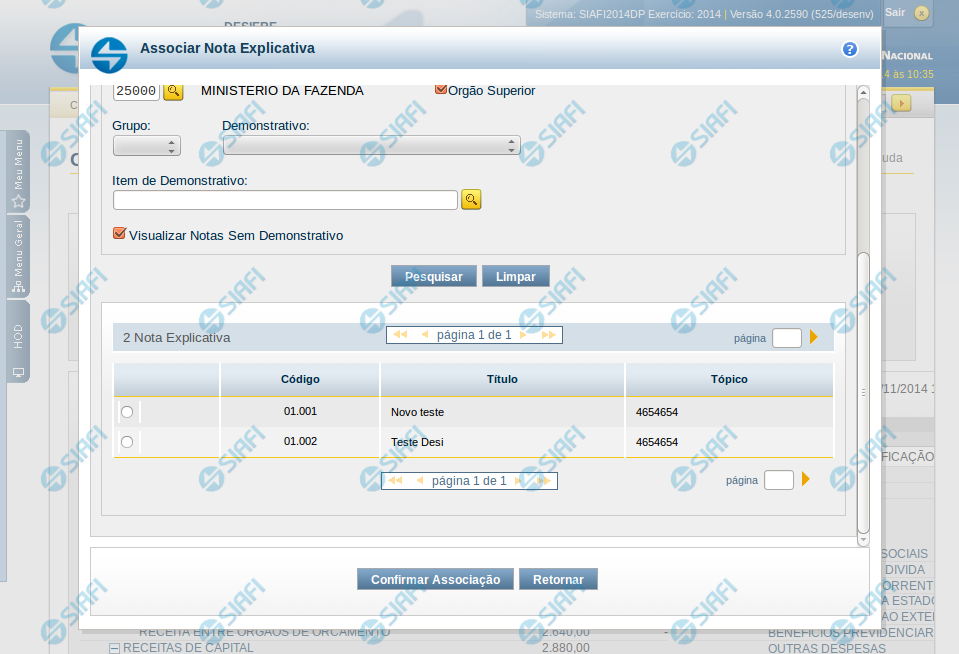
Task: Click bottom go-to-page arrow icon
Action: coord(805,480)
